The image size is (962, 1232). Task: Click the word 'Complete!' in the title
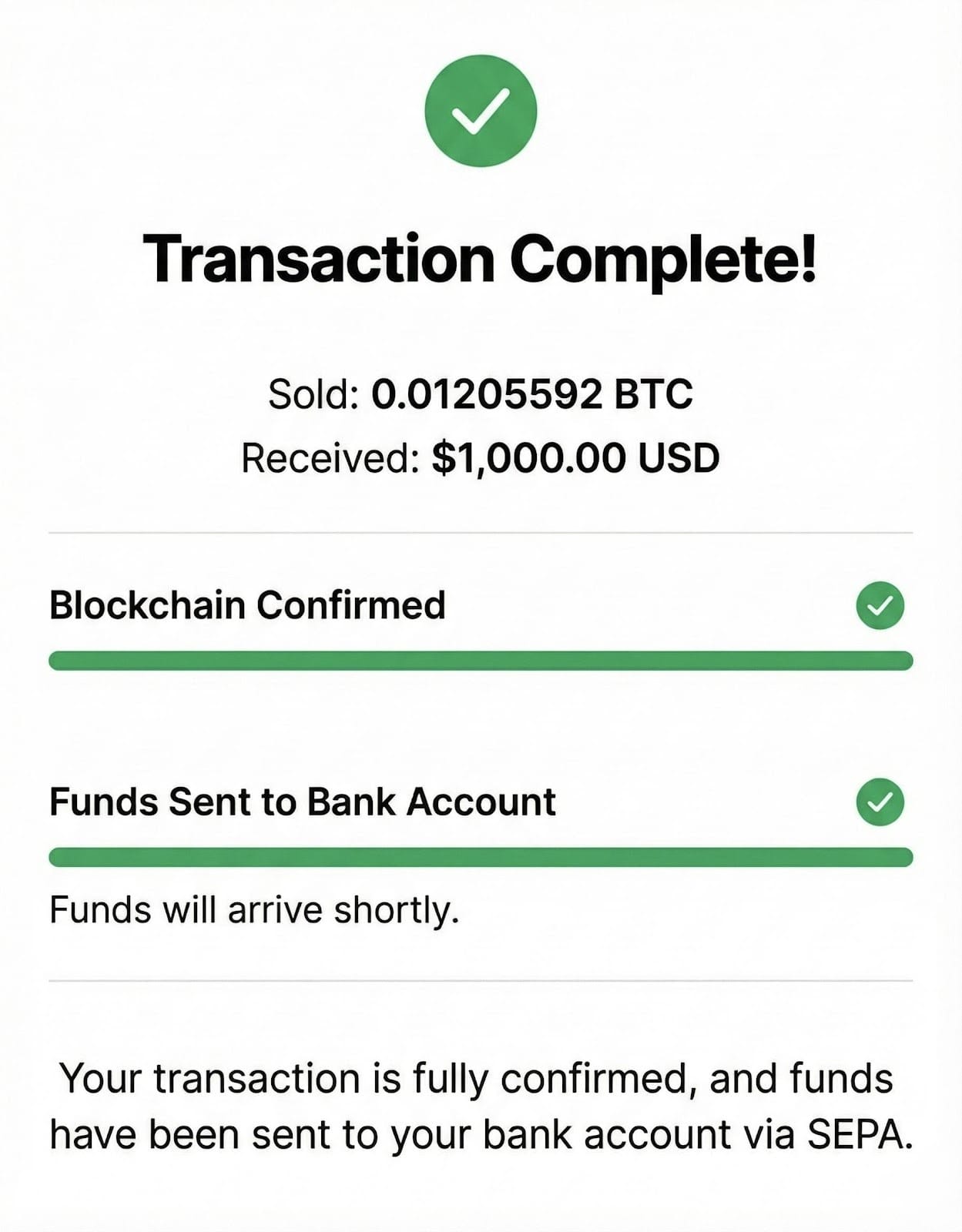point(662,259)
